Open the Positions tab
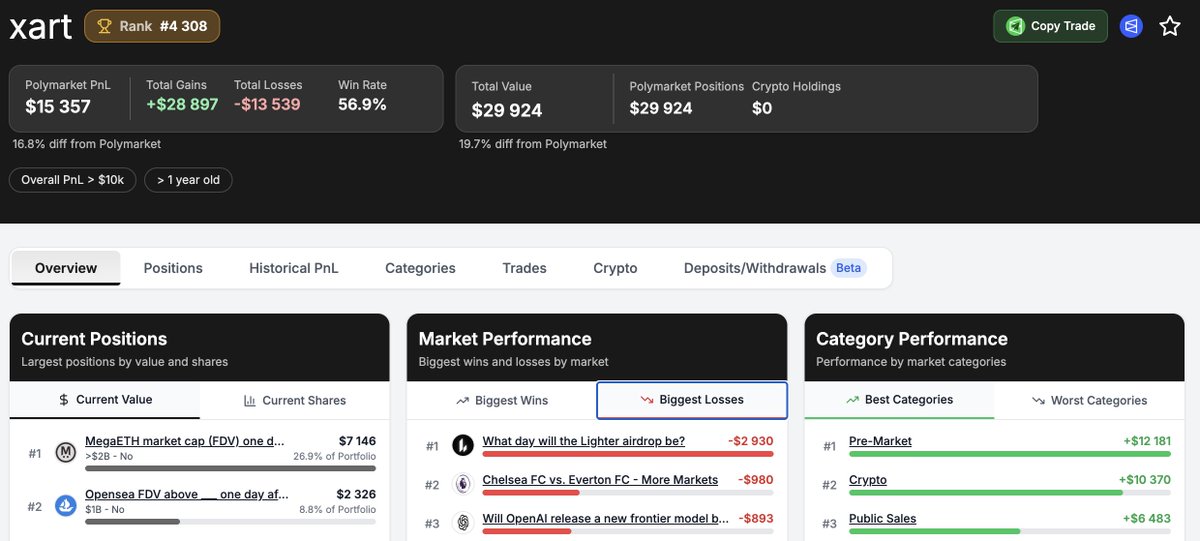Viewport: 1200px width, 541px height. 173,268
